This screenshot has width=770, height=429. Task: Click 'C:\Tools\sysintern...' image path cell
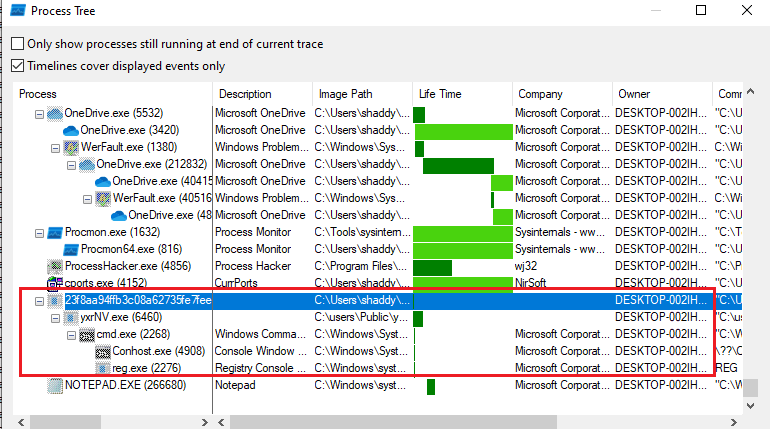[362, 232]
